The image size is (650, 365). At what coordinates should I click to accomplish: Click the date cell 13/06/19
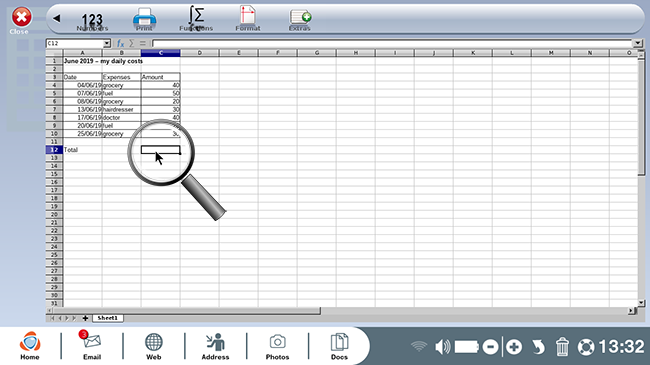pyautogui.click(x=82, y=109)
